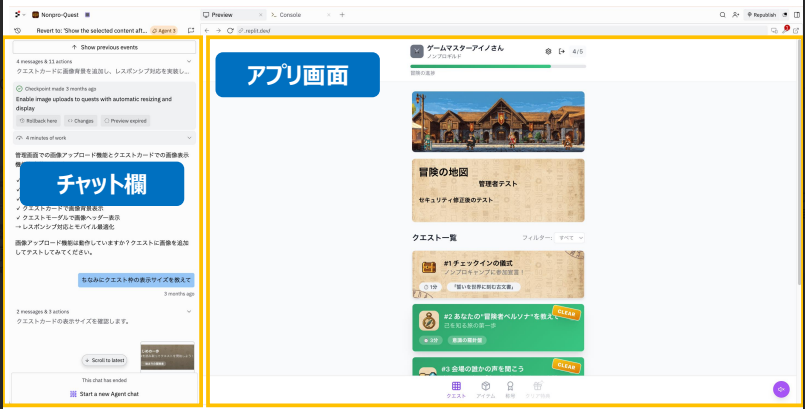805x409 pixels.
Task: Click the logout icon beside progress count
Action: [x=561, y=51]
